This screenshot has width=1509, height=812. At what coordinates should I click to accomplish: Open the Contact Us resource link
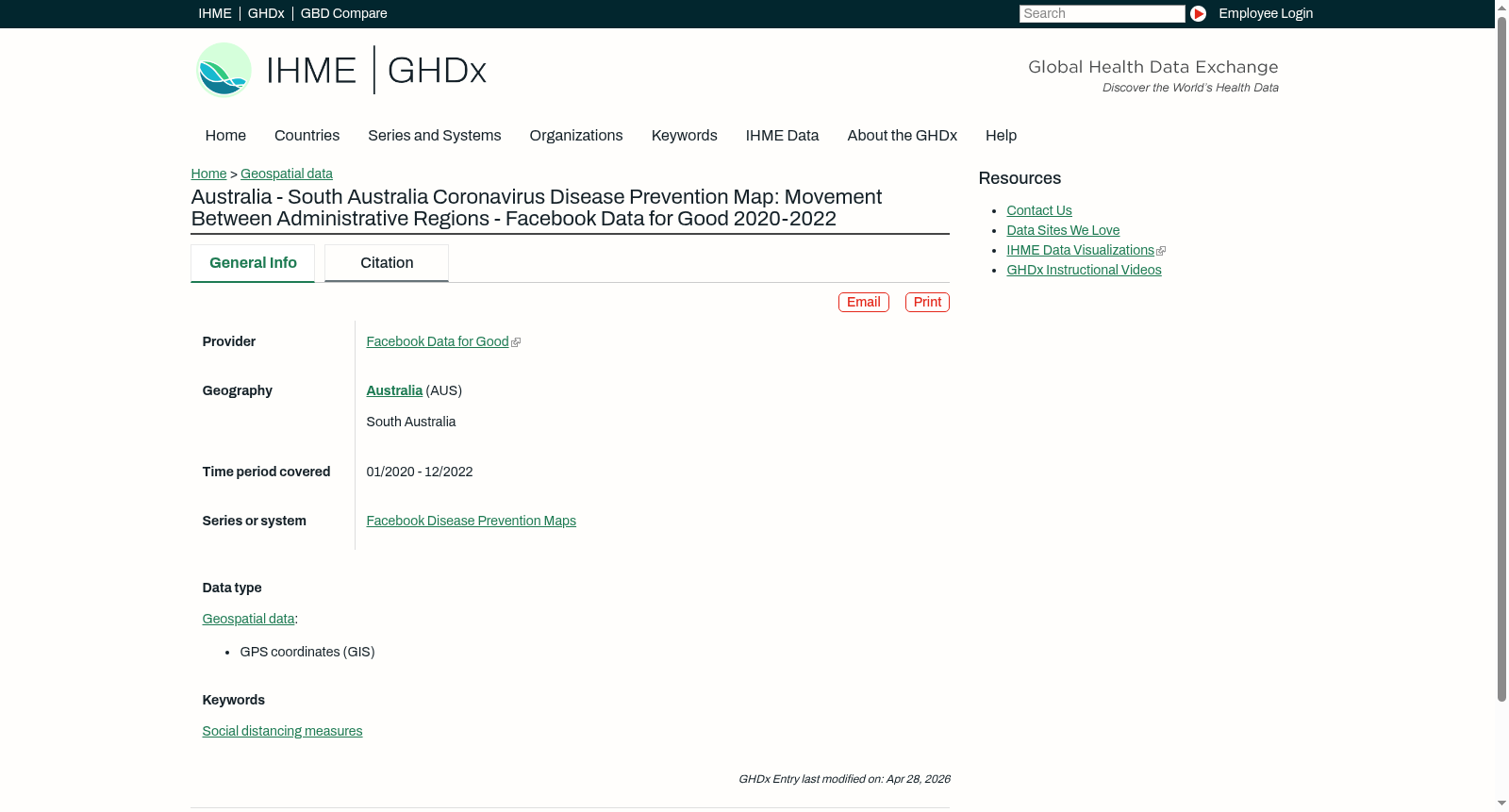(1039, 210)
